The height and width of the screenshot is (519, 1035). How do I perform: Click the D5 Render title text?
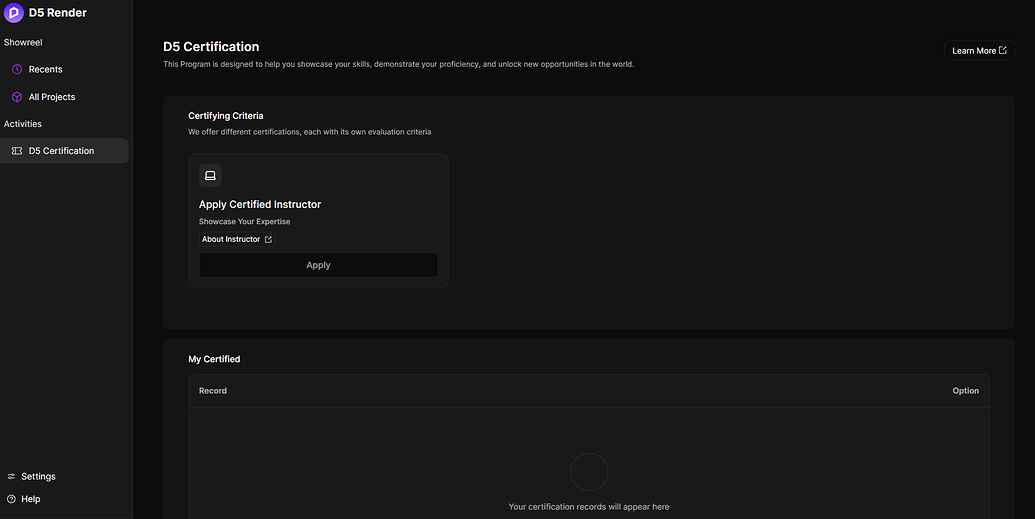pos(57,13)
